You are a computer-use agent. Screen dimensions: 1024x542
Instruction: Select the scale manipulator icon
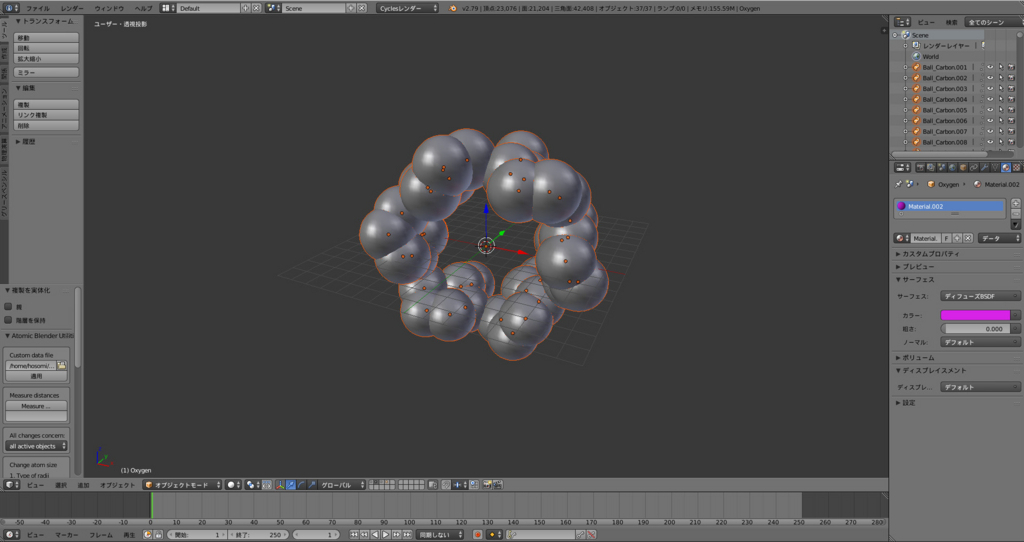tap(312, 485)
